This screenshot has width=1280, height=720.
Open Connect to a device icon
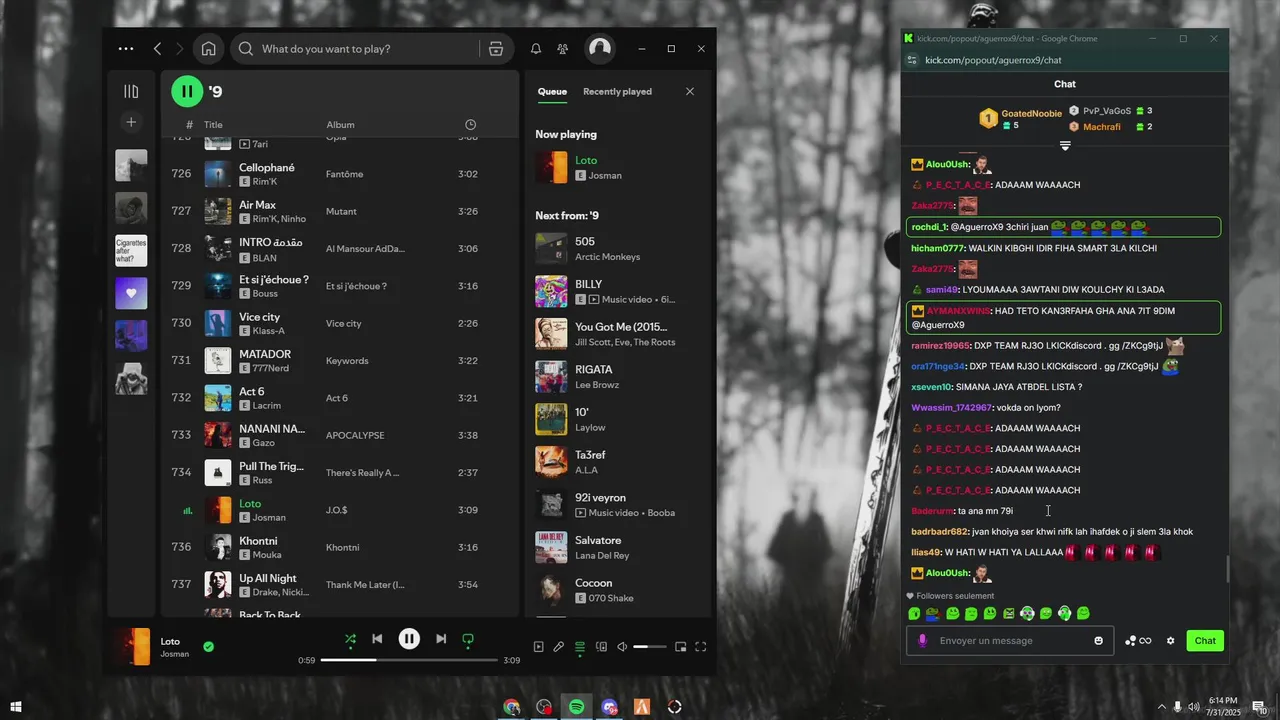[x=601, y=647]
